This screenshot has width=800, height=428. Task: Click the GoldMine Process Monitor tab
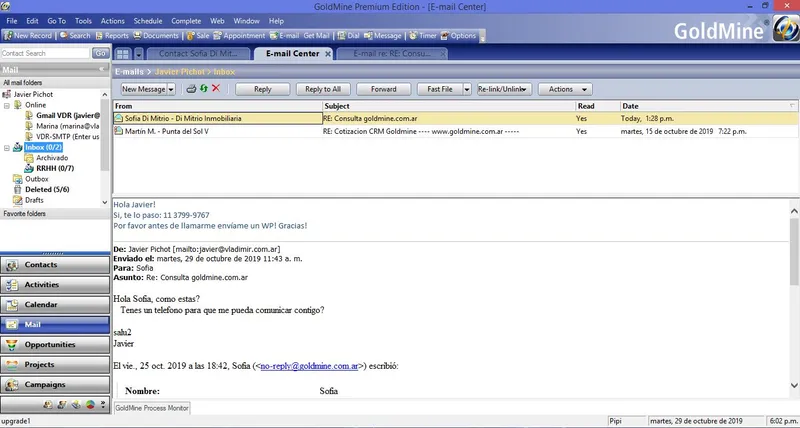152,408
